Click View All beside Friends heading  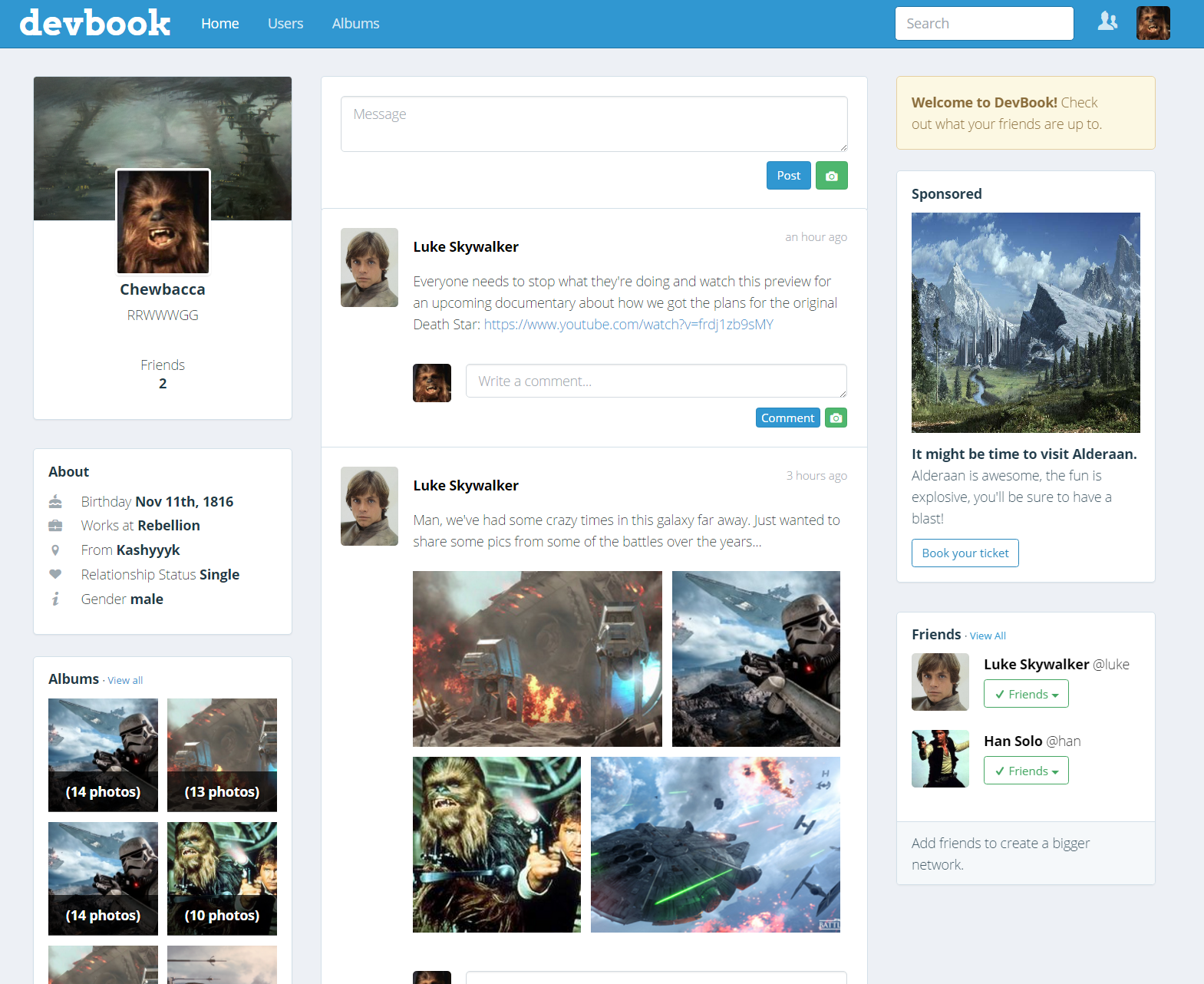point(988,636)
